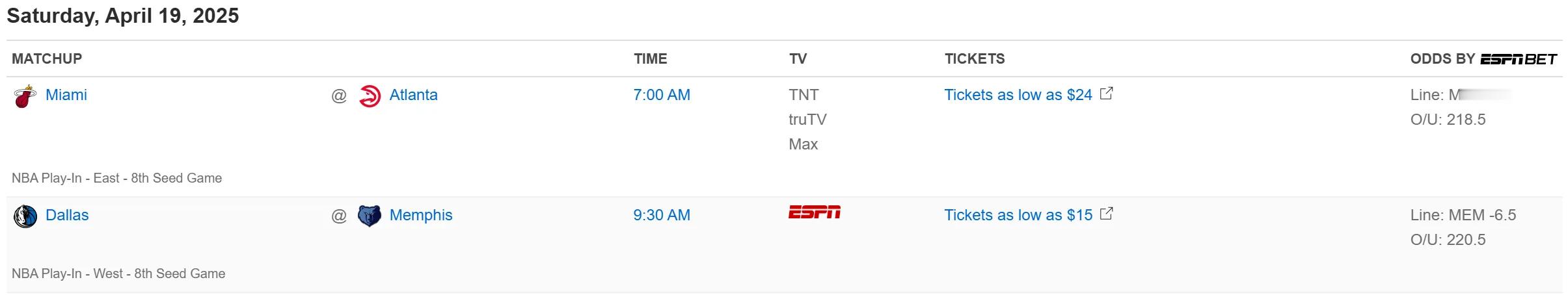The width and height of the screenshot is (1568, 295).
Task: Click the MATCHUP column header
Action: click(47, 59)
